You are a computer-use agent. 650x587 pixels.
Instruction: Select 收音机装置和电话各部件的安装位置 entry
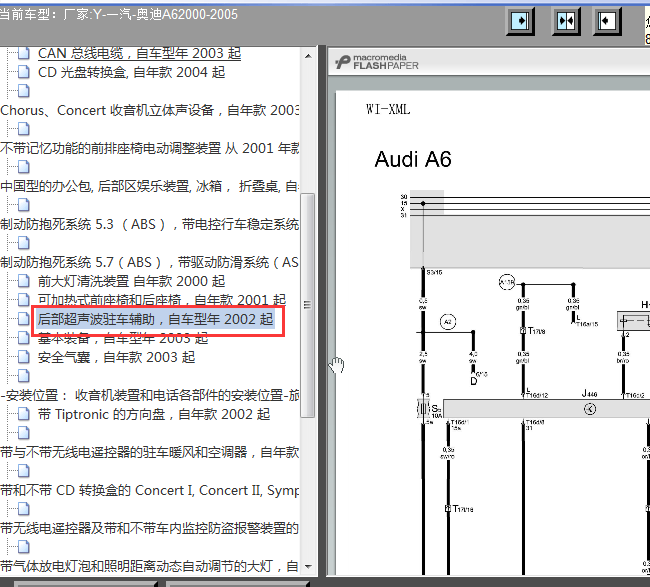150,395
